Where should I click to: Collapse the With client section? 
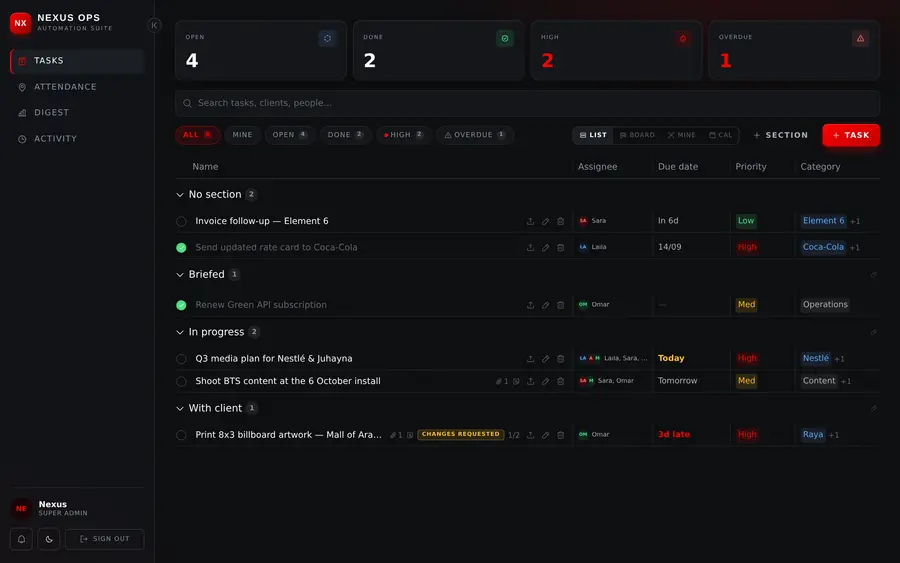click(180, 409)
